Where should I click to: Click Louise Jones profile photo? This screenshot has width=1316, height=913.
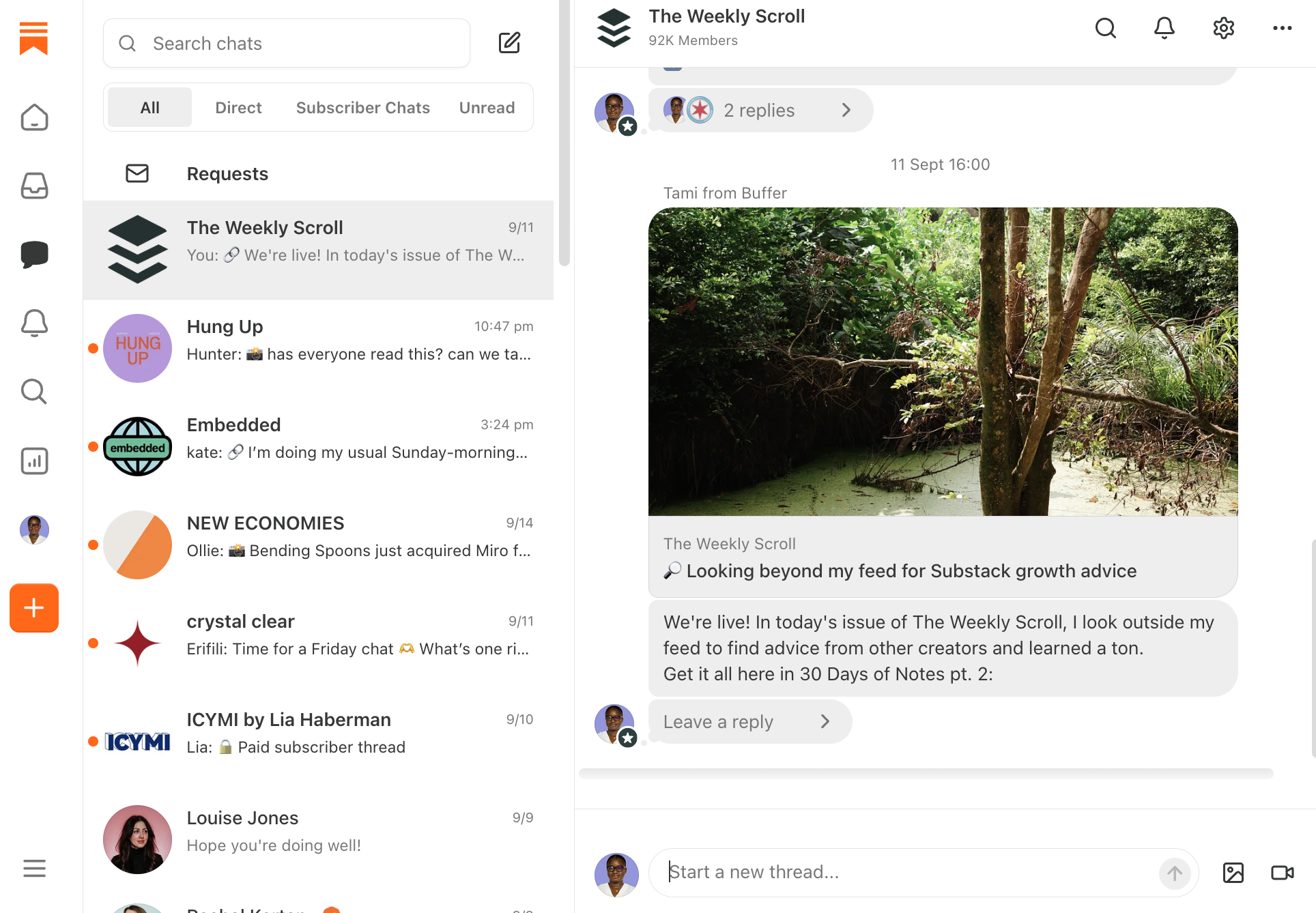click(x=137, y=839)
